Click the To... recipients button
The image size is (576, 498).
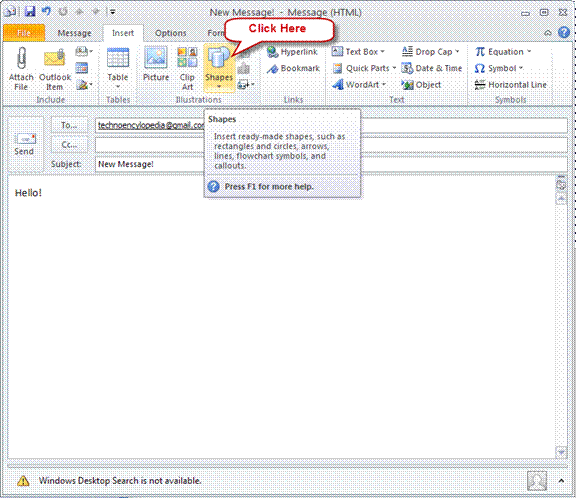pyautogui.click(x=69, y=125)
